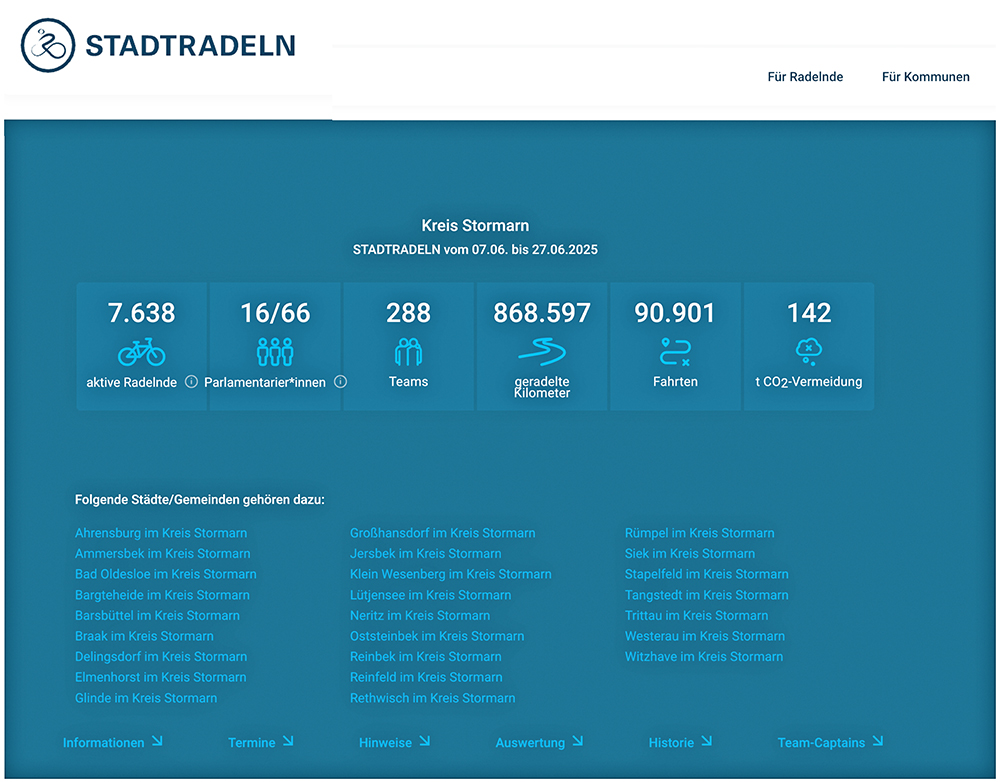Open Siek im Kreis Stormarn
The width and height of the screenshot is (1000, 782).
[x=689, y=553]
